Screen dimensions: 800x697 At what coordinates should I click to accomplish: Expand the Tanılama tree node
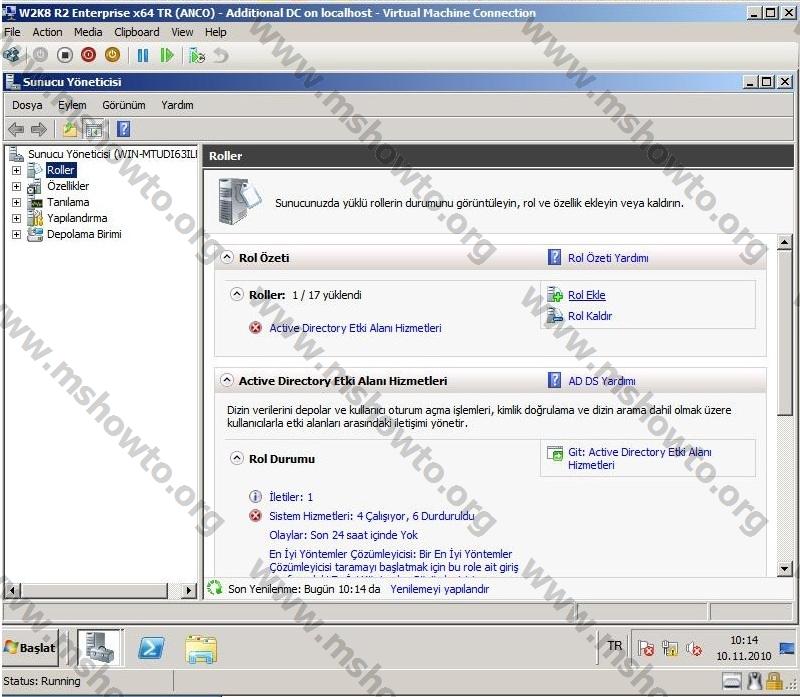(x=16, y=203)
